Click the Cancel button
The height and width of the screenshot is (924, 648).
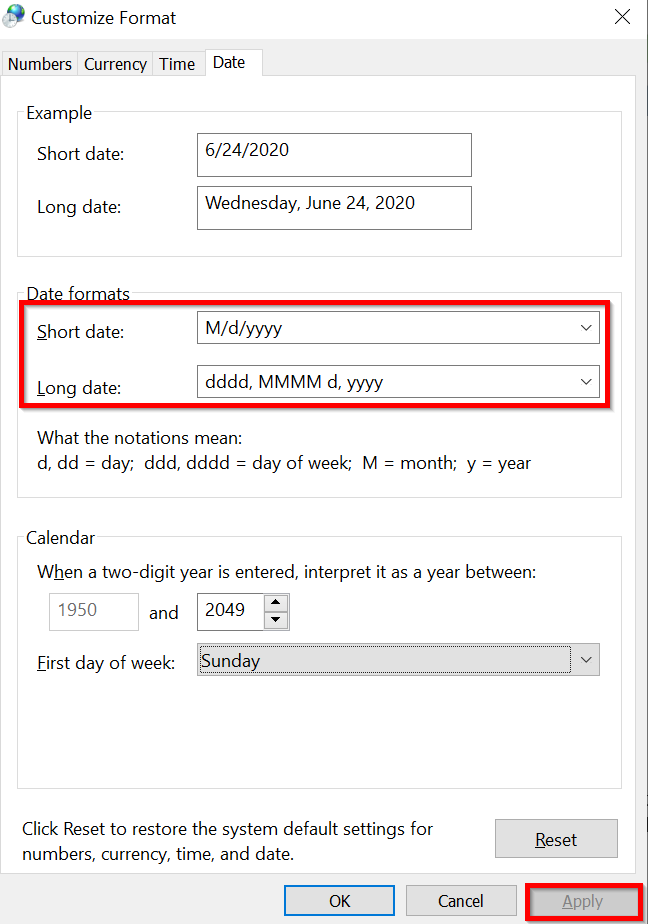(461, 901)
